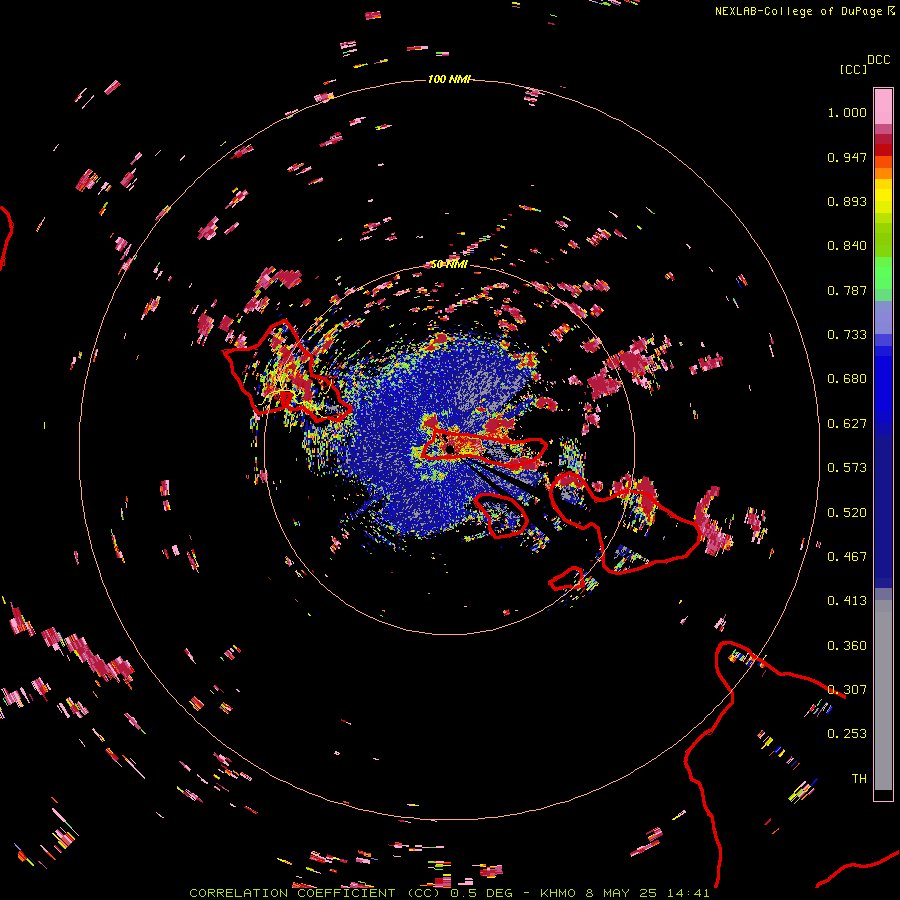Select the 1.000 scale value
Screen dimensions: 900x900
pyautogui.click(x=847, y=112)
